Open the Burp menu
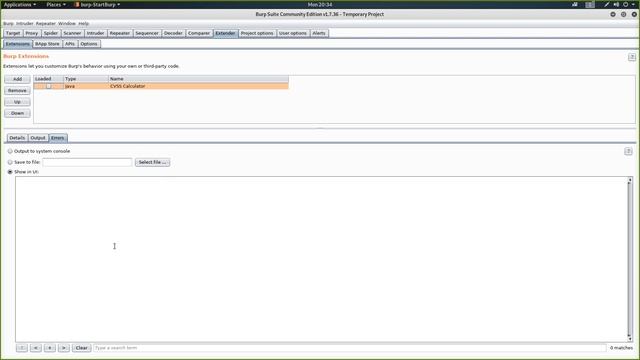This screenshot has height=360, width=640. (8, 24)
